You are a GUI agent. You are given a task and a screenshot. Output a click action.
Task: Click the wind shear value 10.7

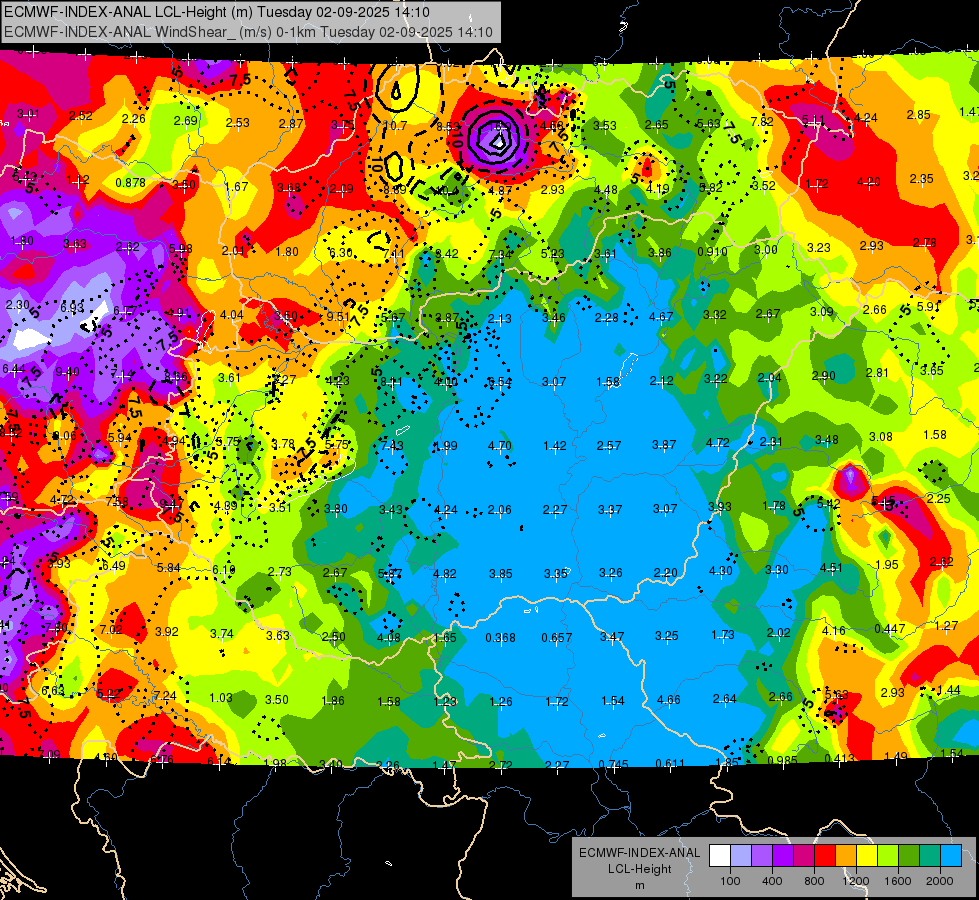coord(395,126)
